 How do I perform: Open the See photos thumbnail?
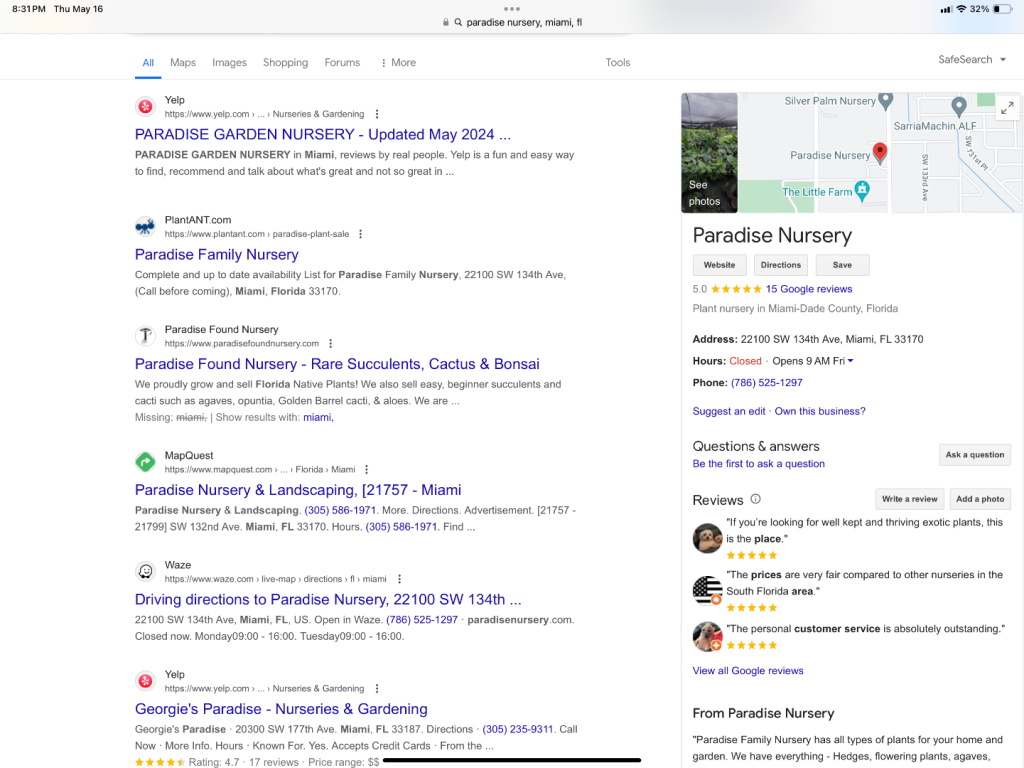click(x=709, y=152)
